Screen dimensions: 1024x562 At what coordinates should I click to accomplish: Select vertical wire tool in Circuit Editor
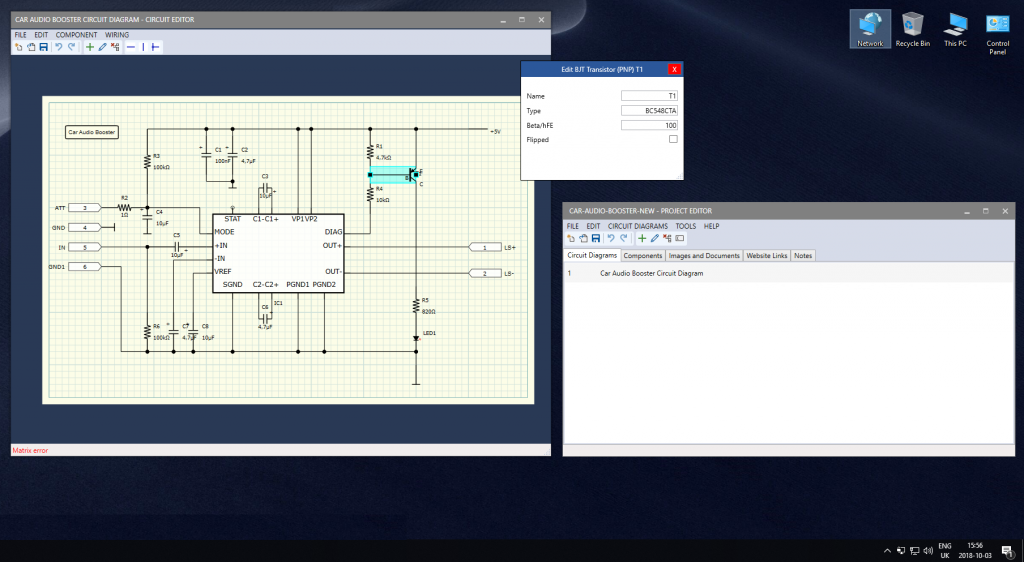point(143,47)
